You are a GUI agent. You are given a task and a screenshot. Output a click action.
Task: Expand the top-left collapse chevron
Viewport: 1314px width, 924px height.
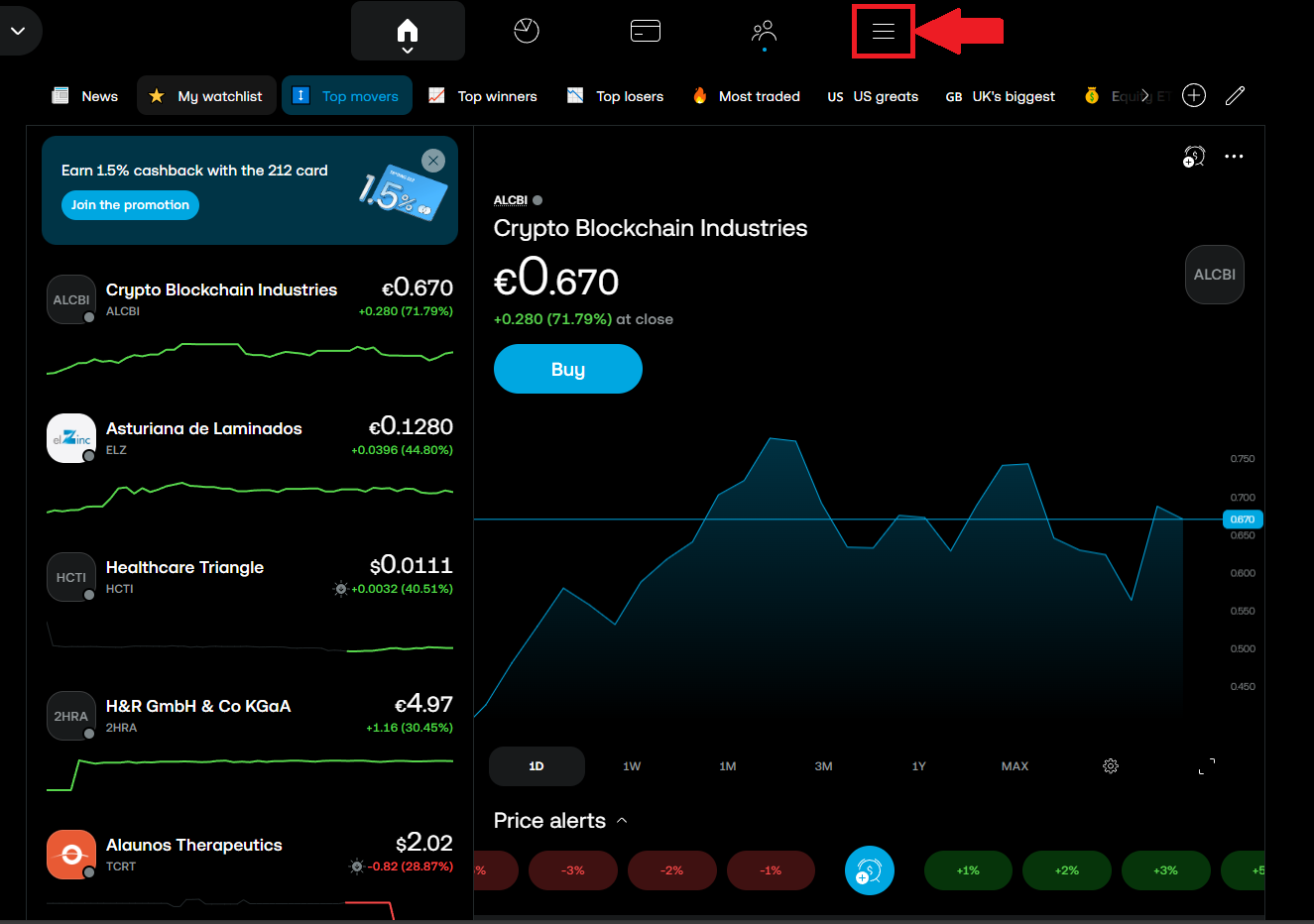[17, 31]
